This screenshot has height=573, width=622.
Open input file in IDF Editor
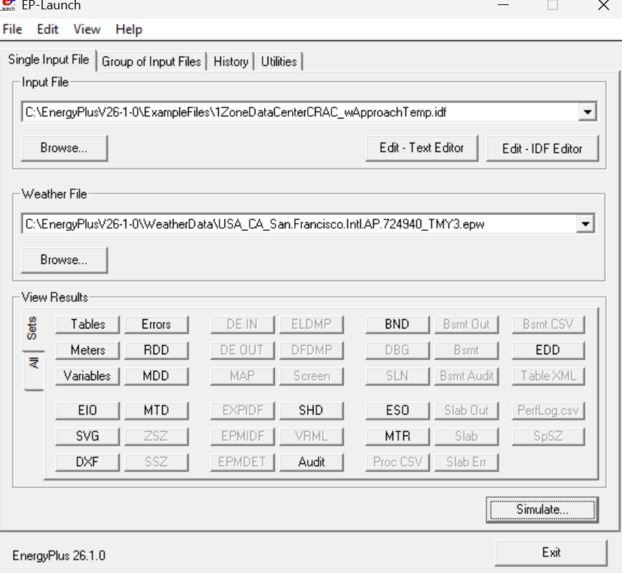[x=542, y=149]
